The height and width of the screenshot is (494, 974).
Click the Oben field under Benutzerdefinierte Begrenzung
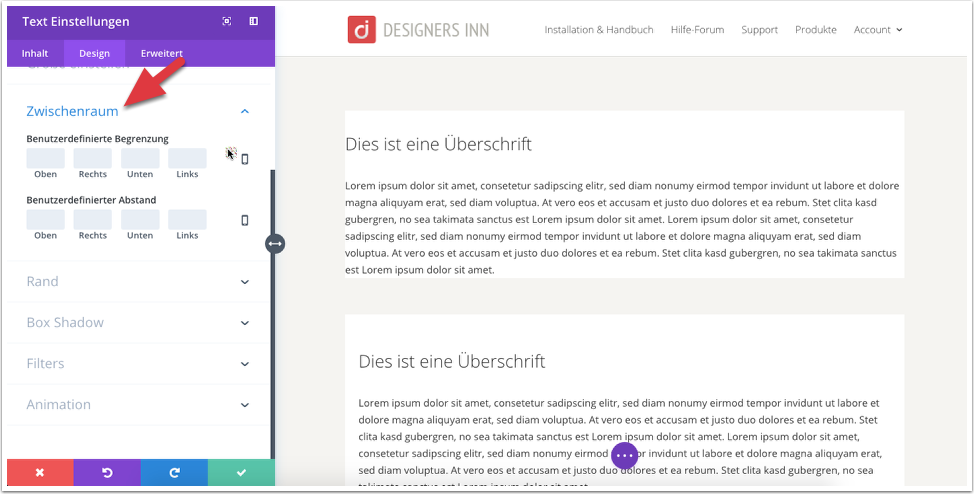(x=45, y=158)
